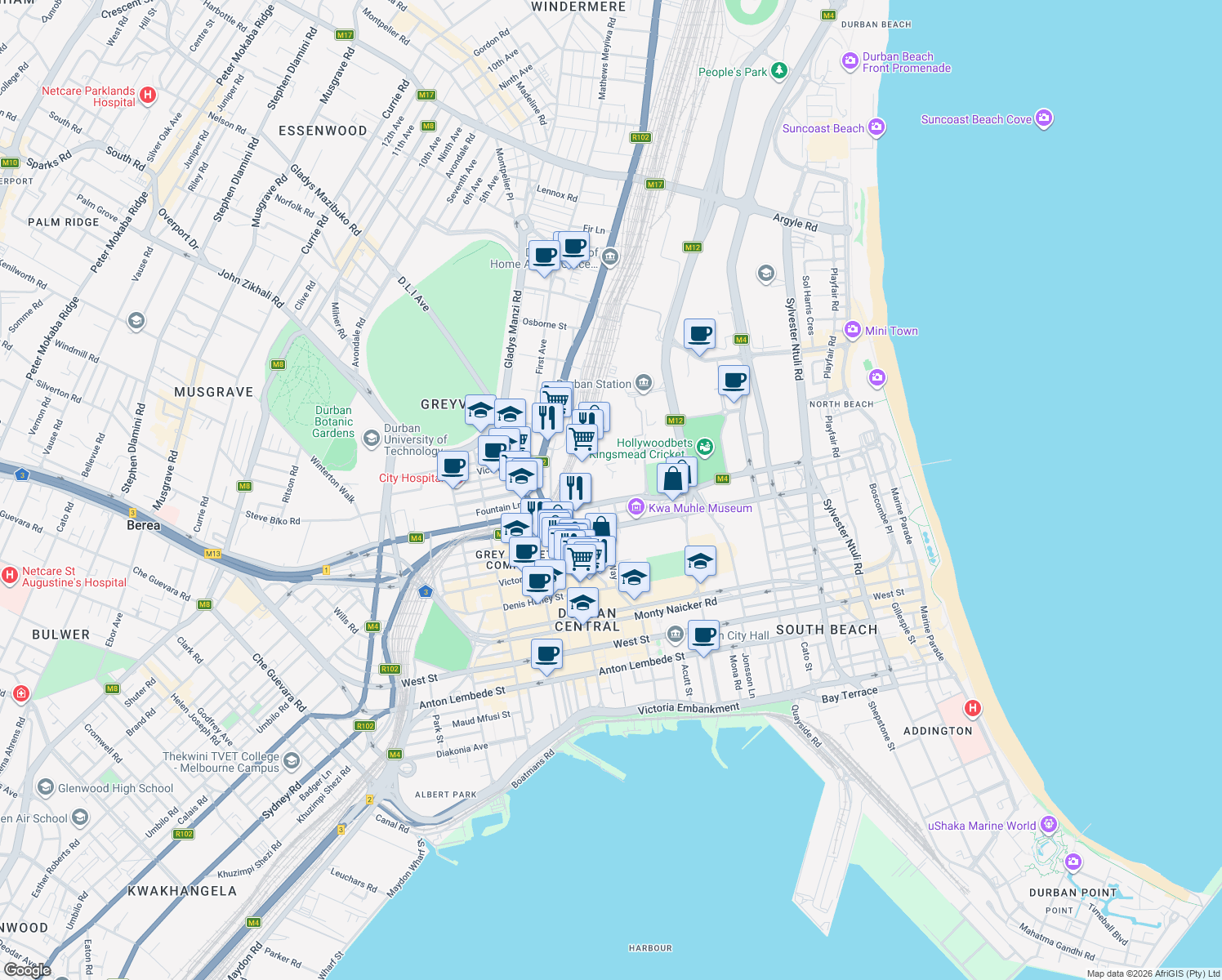Select the Netcare Parklands Hospital marker
The image size is (1222, 980).
[148, 95]
